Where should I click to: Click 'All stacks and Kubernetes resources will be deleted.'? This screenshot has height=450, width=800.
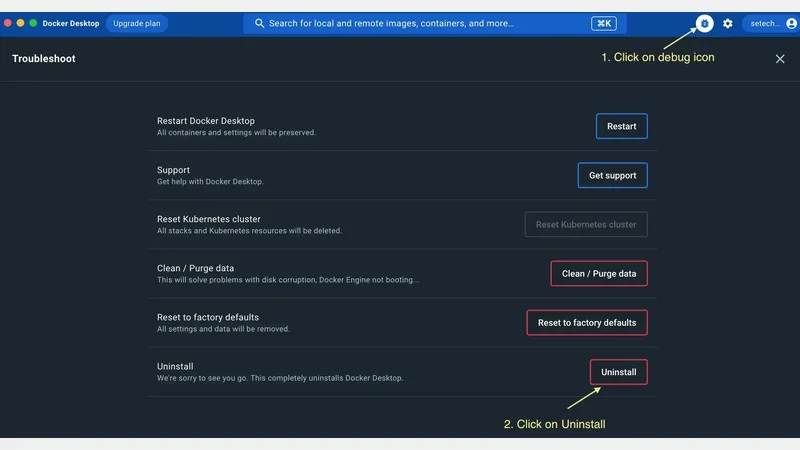[x=249, y=231]
